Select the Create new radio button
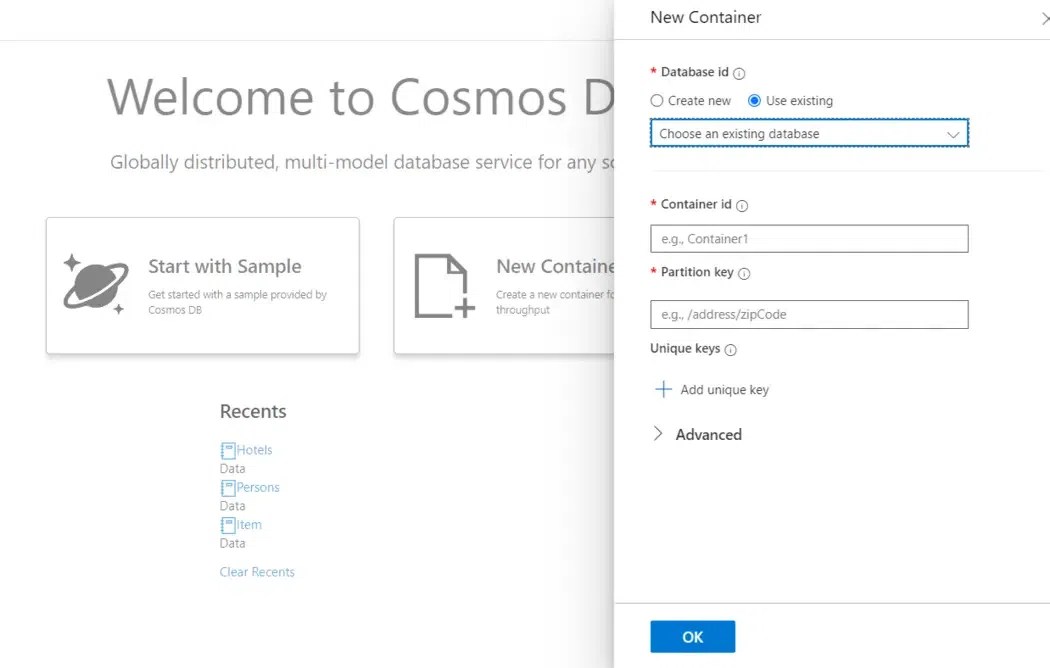1050x668 pixels. coord(658,100)
